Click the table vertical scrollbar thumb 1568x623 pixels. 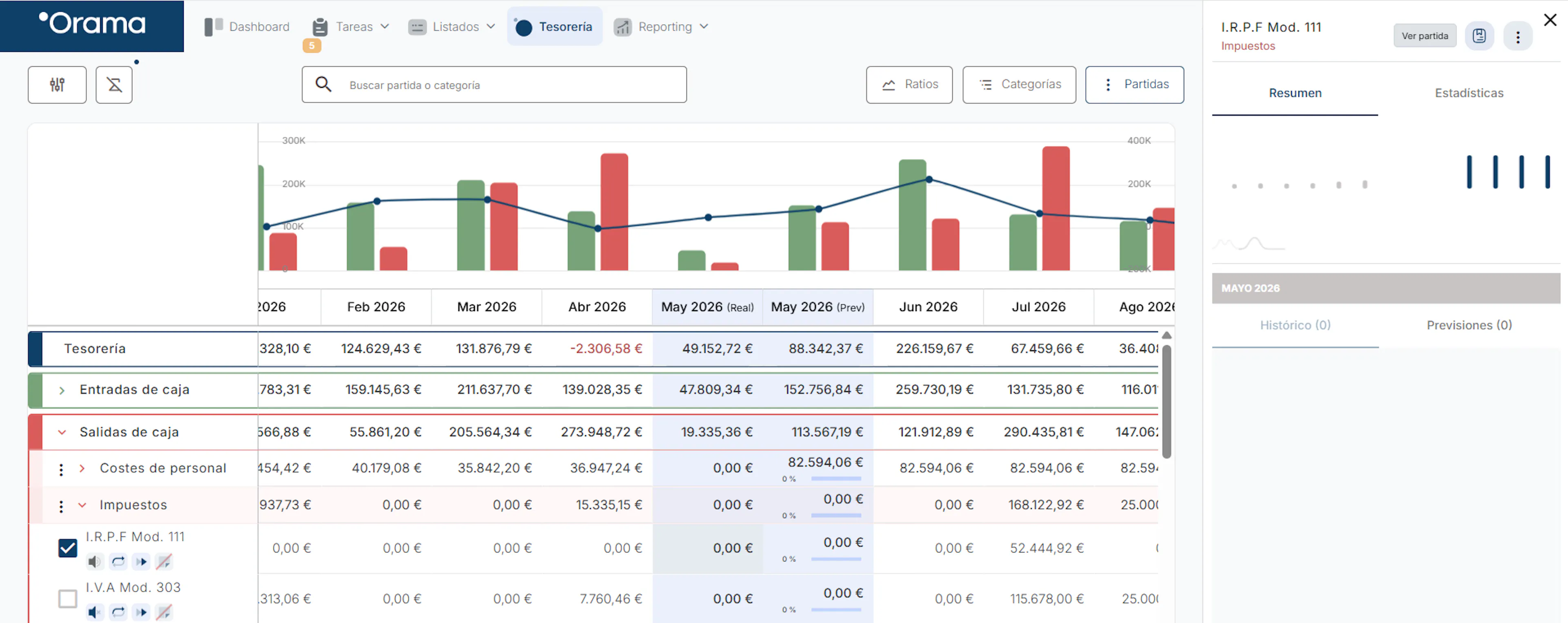click(1166, 402)
